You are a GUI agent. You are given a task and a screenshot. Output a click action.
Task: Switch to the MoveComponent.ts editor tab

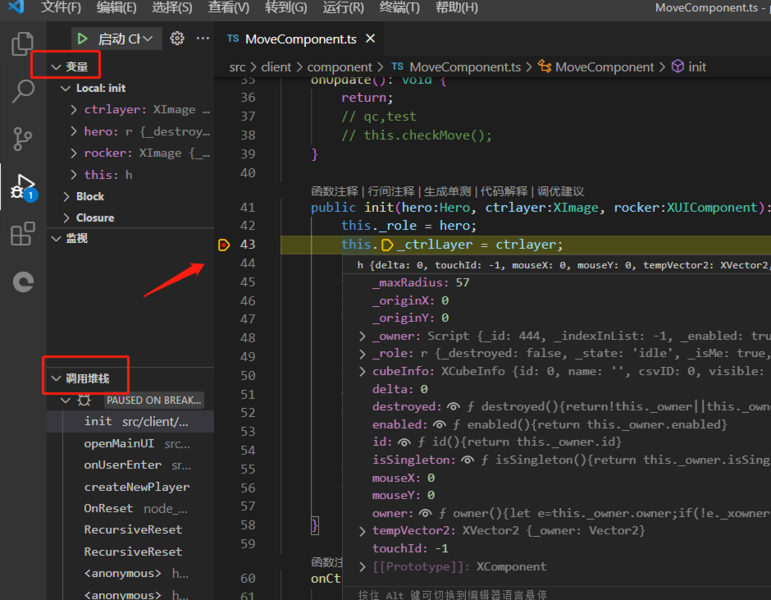pos(300,39)
